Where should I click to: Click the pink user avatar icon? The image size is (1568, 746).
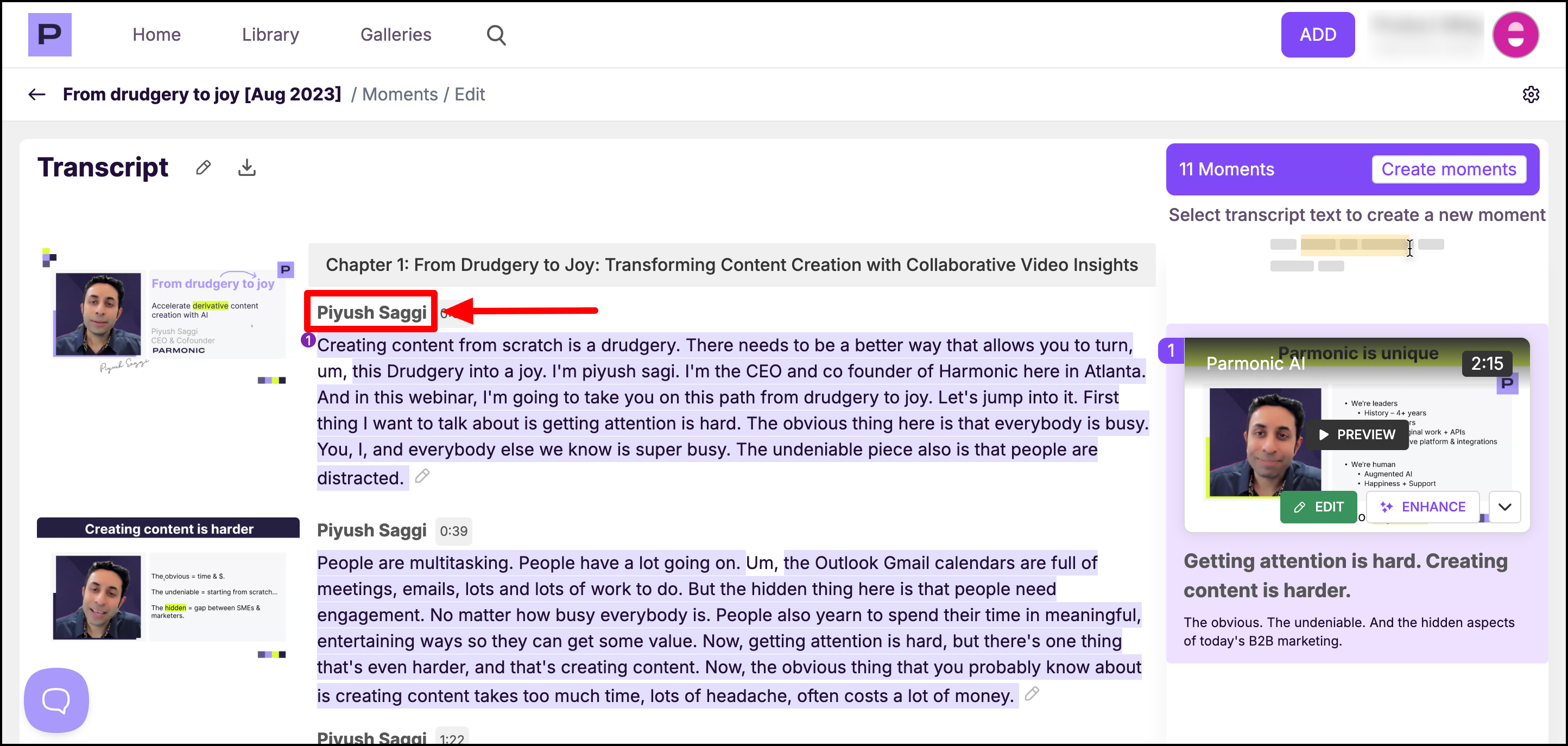1515,35
